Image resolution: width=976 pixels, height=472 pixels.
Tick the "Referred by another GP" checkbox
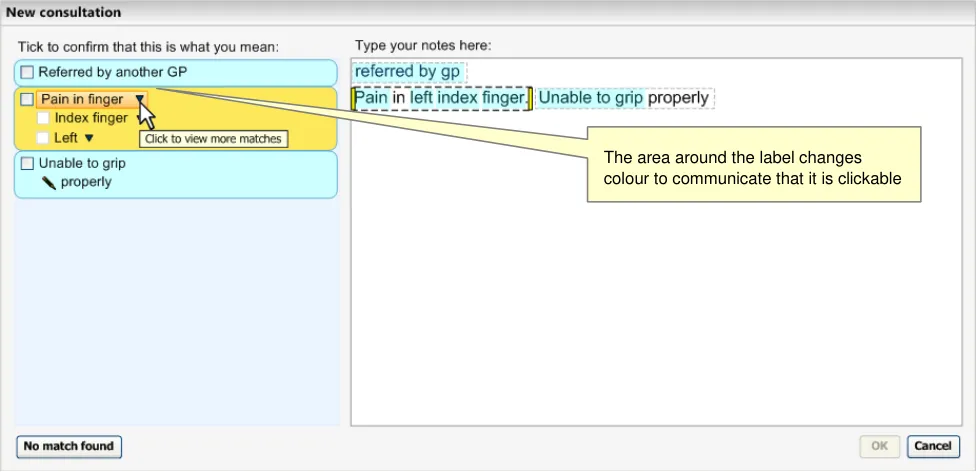click(27, 73)
